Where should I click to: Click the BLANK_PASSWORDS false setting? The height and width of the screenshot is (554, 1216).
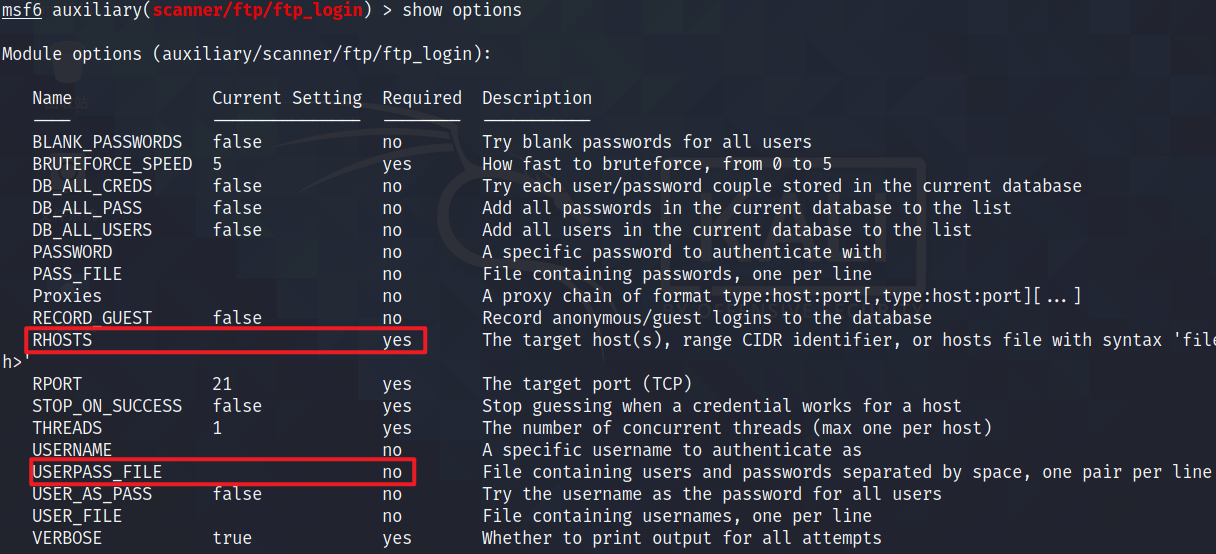click(x=237, y=142)
